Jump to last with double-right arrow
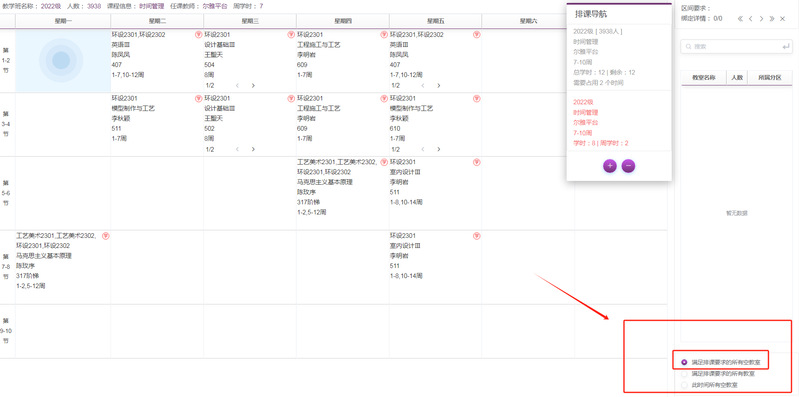 coord(771,18)
